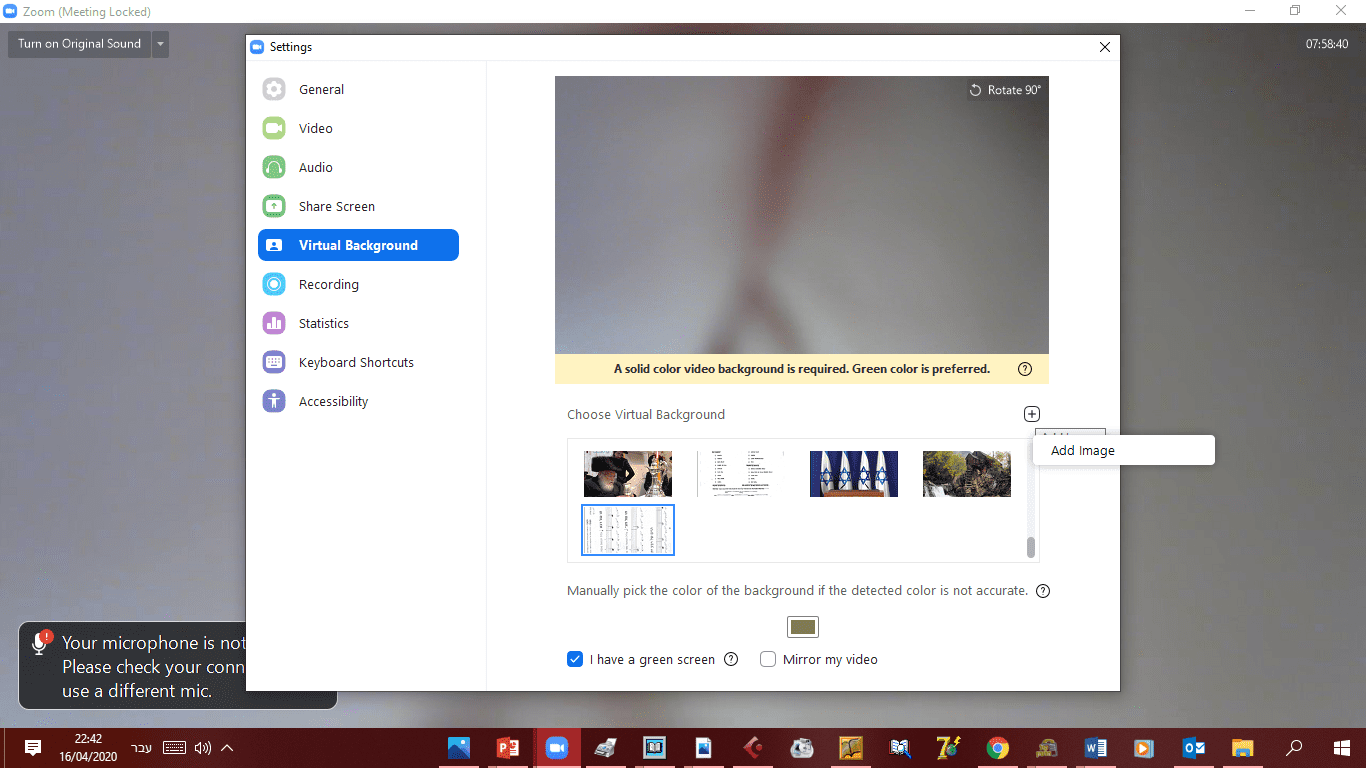
Task: Expand the Original Sound dropdown arrow
Action: [160, 44]
